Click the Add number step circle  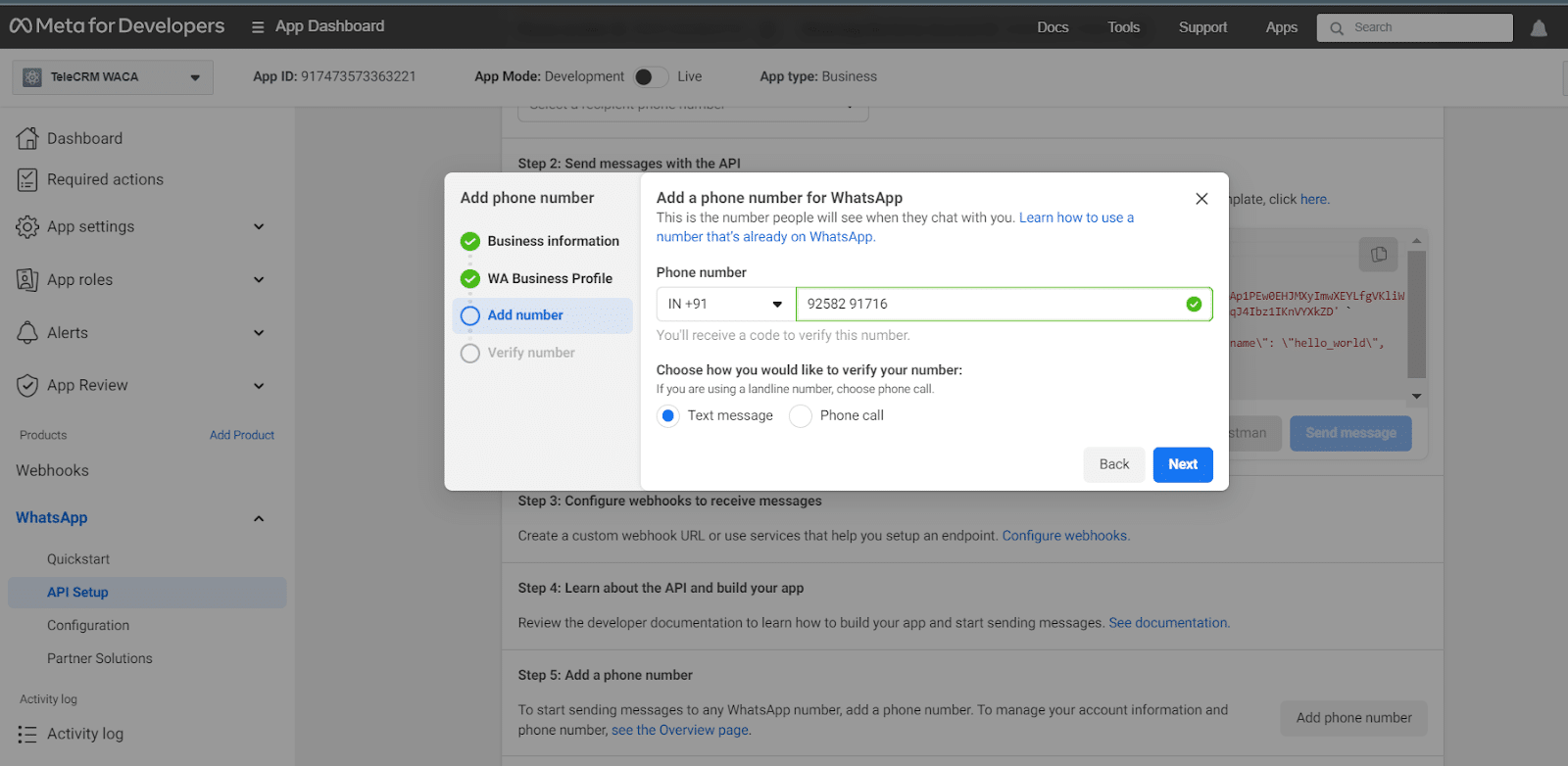coord(470,315)
